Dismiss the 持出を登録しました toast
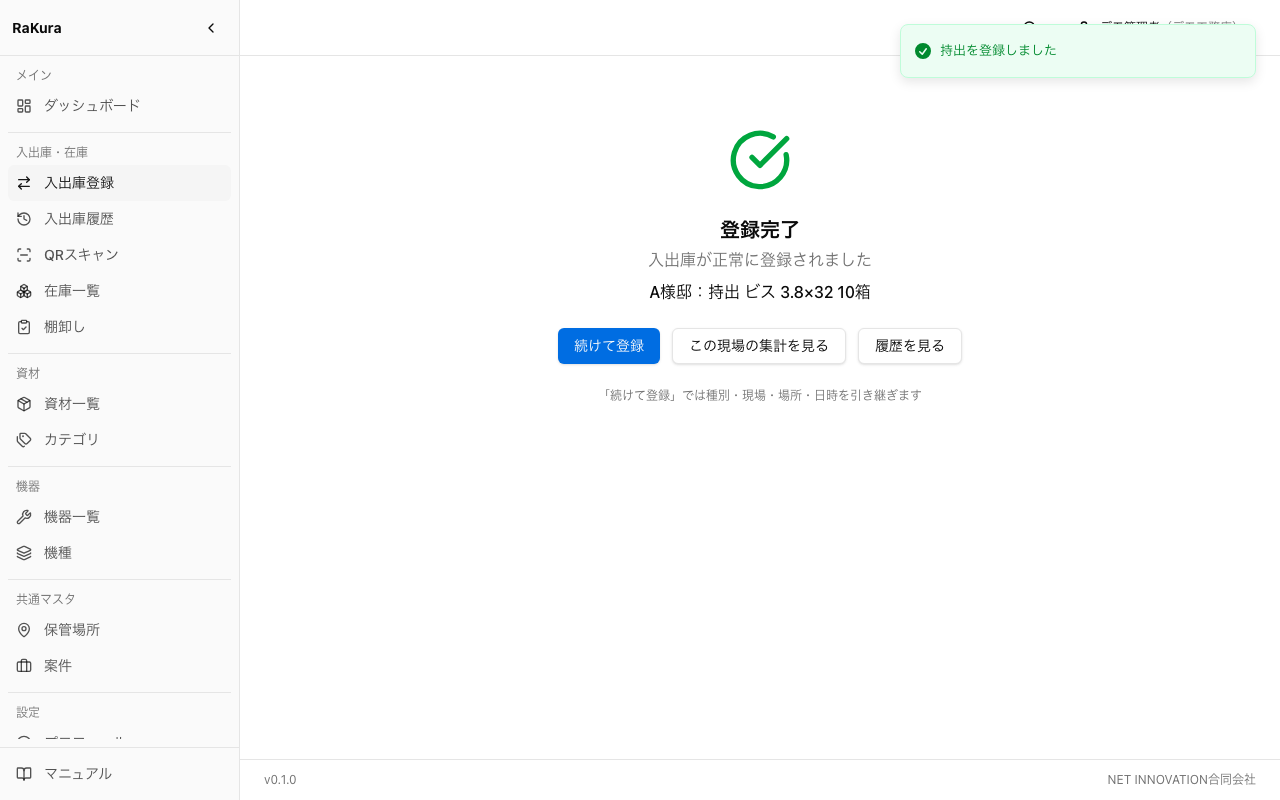 tap(1078, 51)
